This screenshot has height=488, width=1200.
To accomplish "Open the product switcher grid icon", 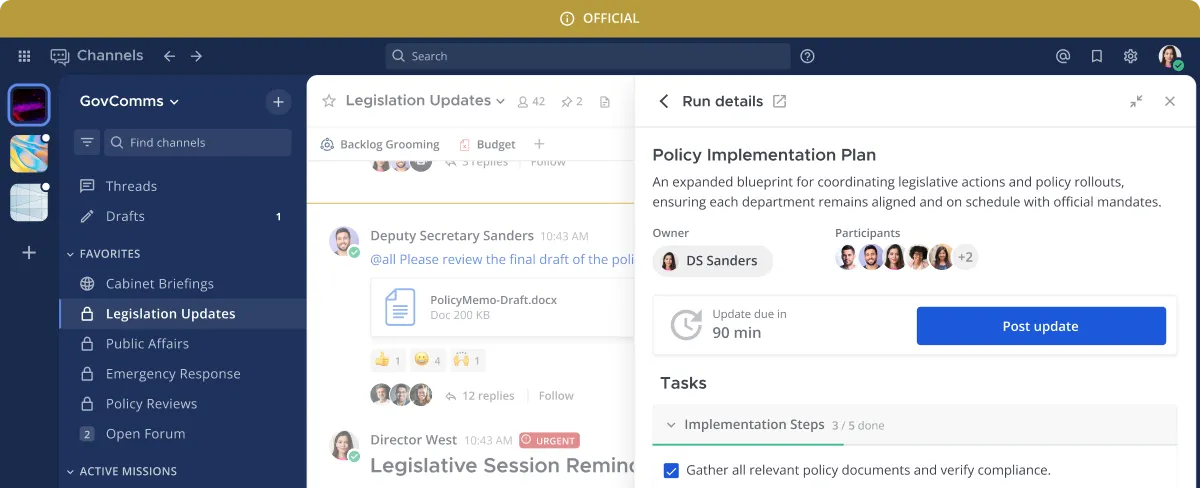I will (x=24, y=56).
